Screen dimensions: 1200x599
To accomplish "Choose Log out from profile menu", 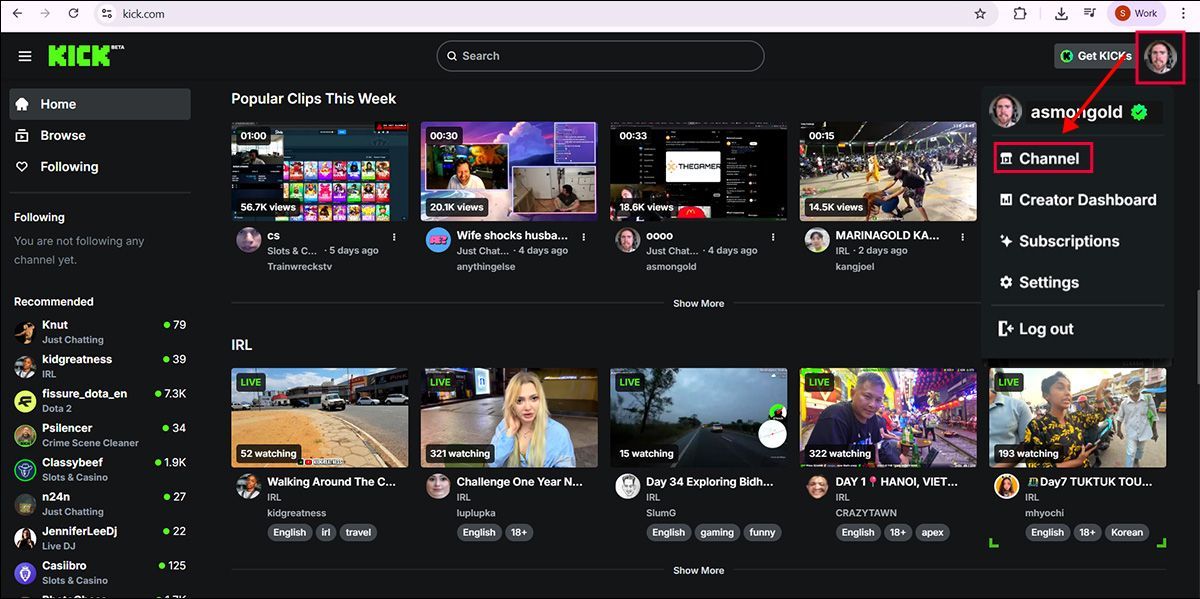I will pos(1036,329).
